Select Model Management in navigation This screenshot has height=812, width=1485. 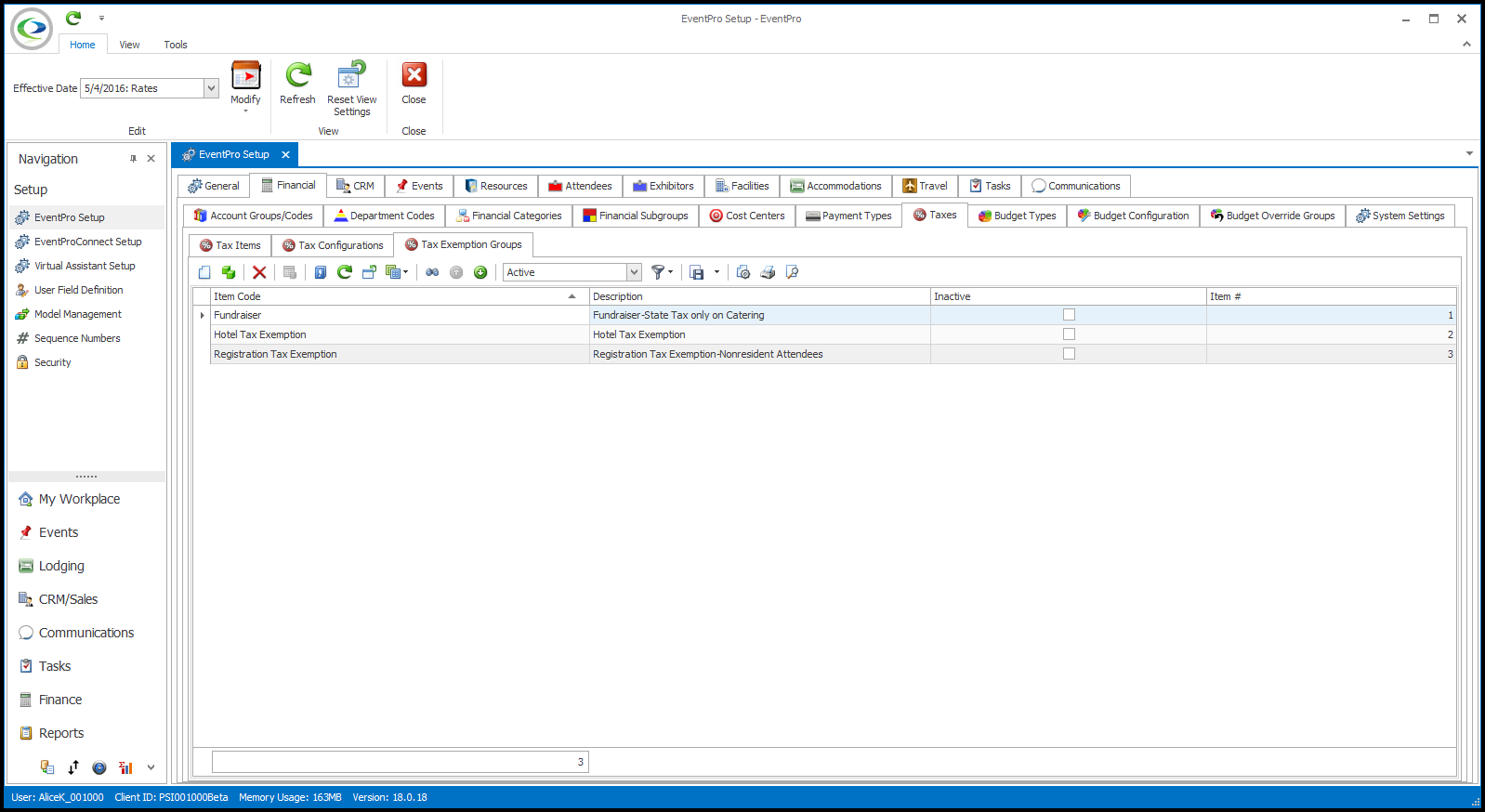(x=78, y=314)
